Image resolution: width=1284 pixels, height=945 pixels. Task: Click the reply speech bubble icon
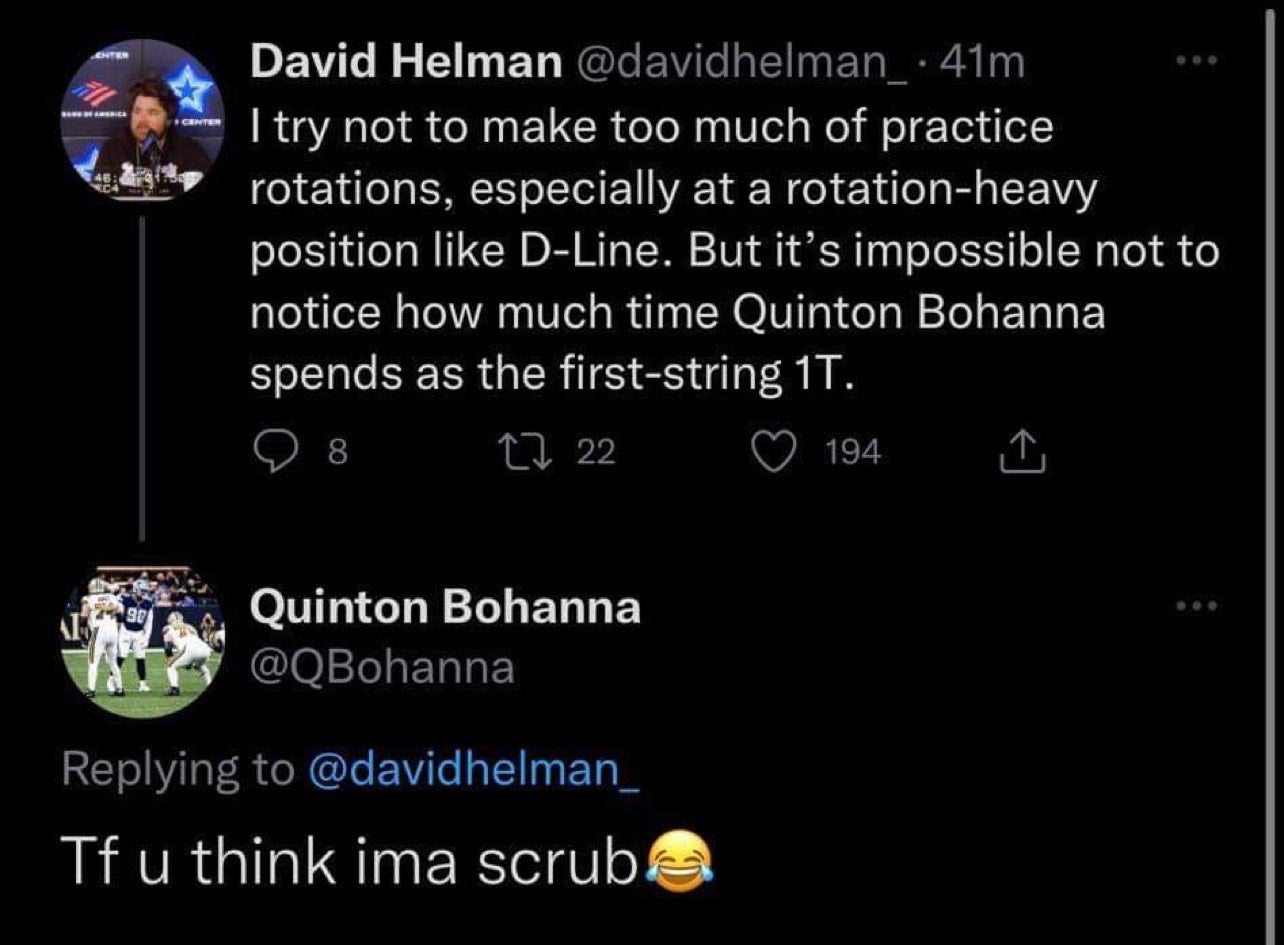click(268, 453)
